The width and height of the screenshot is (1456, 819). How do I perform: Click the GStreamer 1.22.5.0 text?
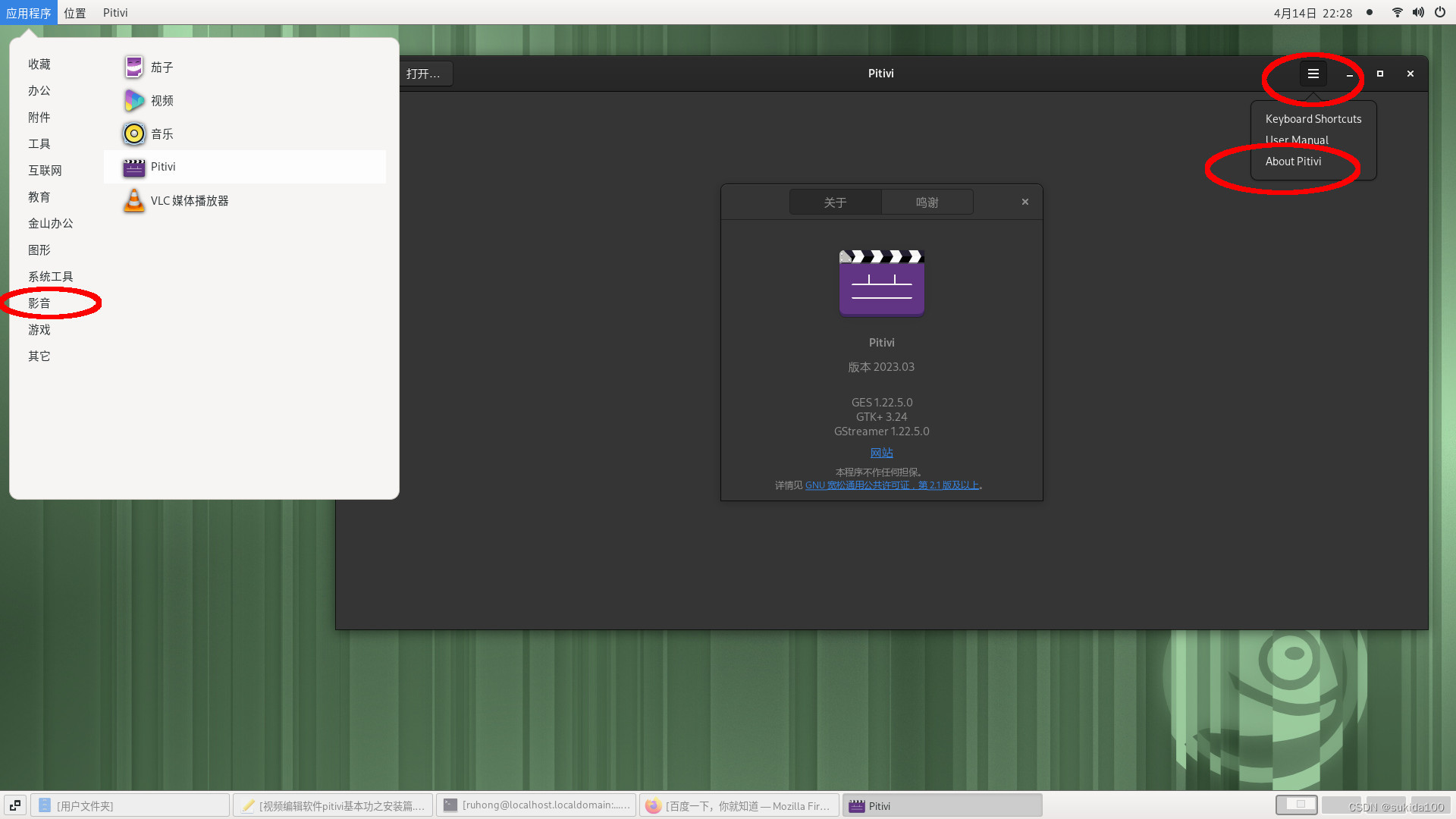[881, 431]
